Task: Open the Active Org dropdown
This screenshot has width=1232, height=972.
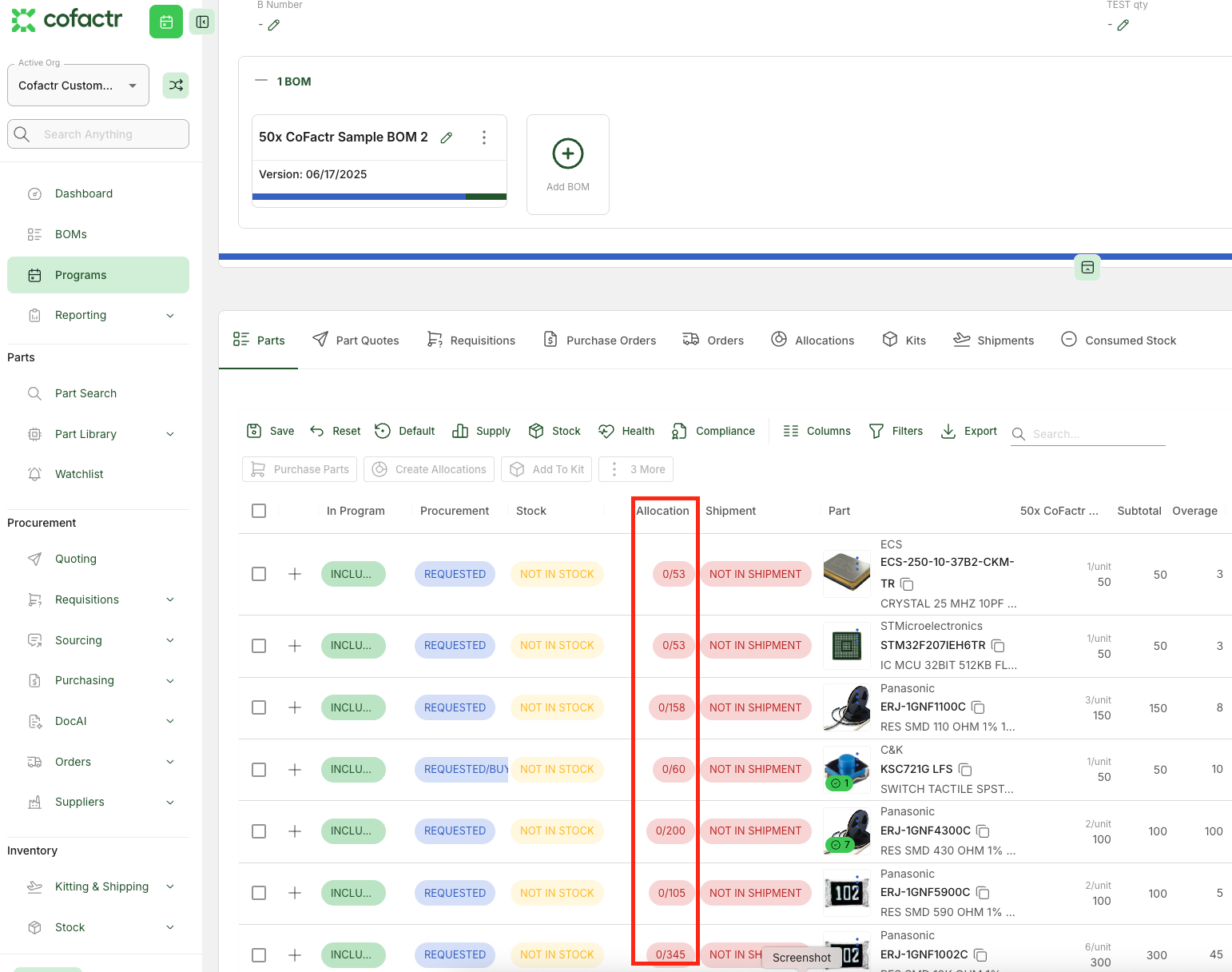Action: 78,86
